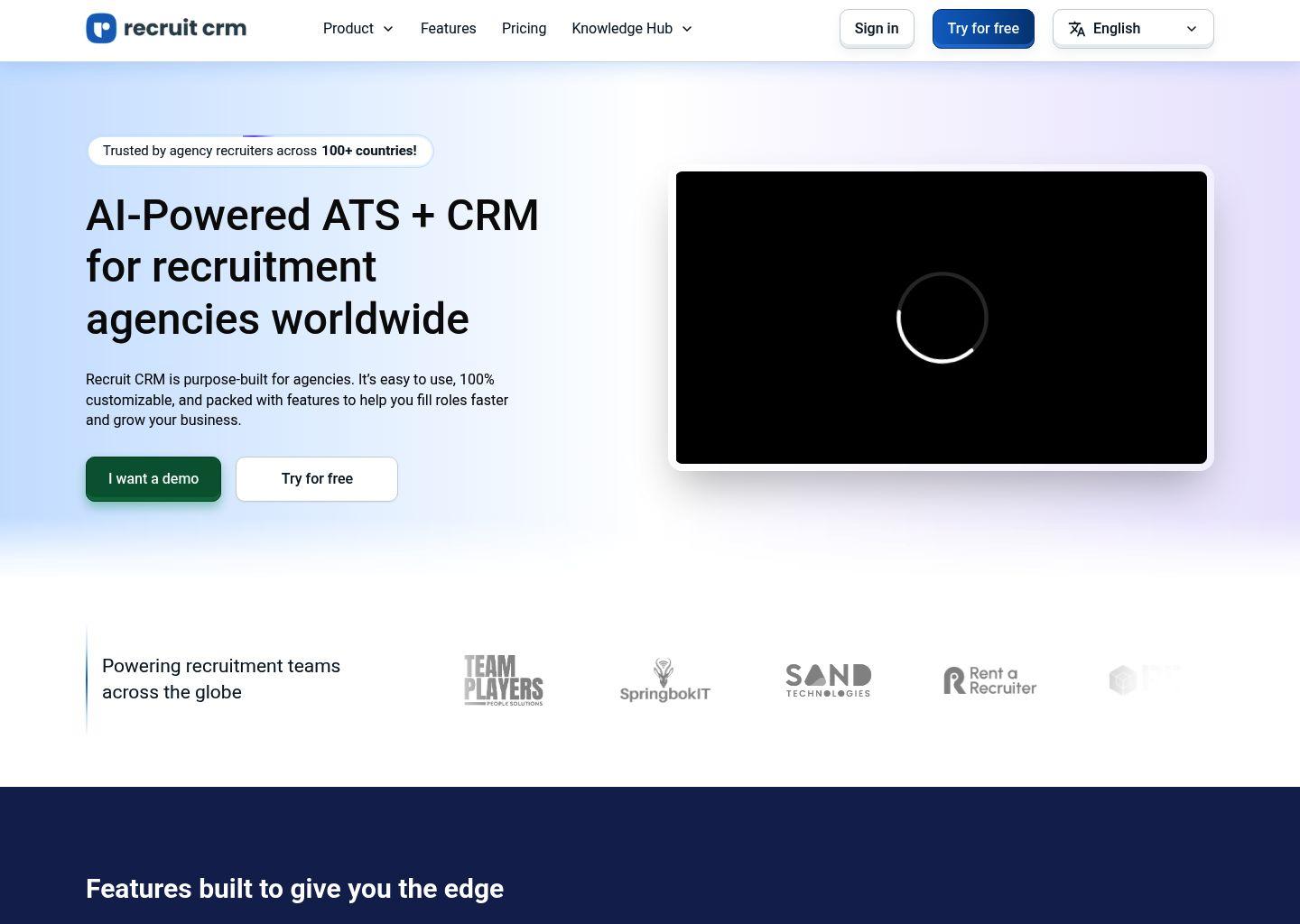Click the translate icon in the language selector
This screenshot has width=1300, height=924.
pos(1077,28)
